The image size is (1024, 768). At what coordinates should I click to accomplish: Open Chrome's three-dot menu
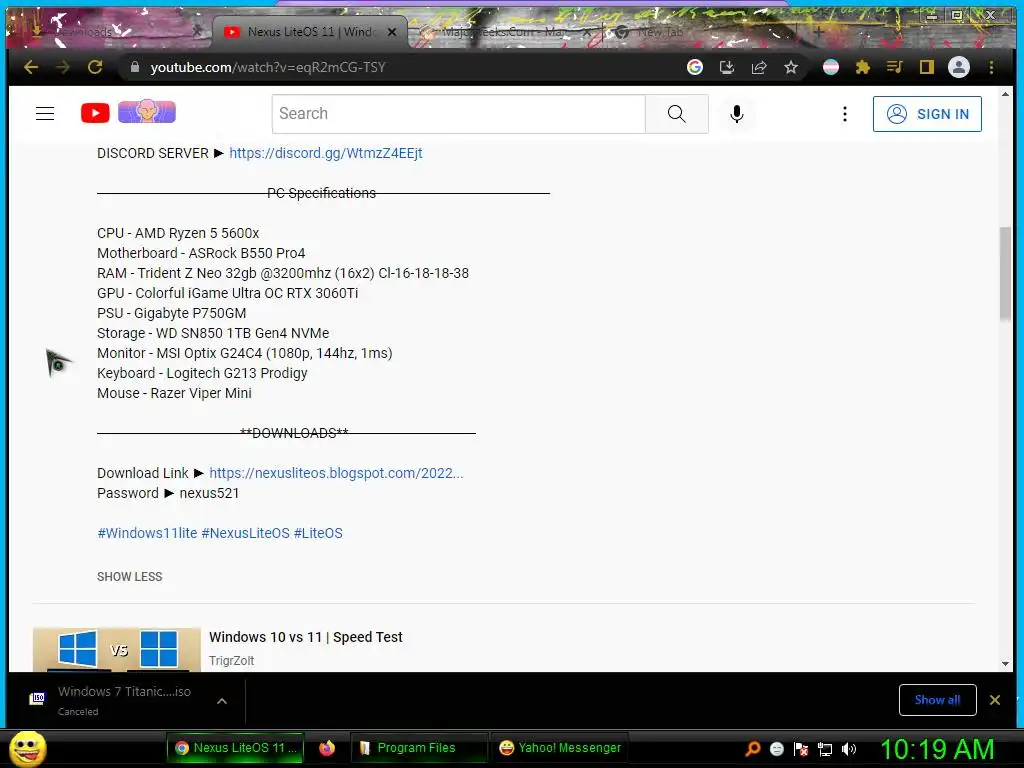(x=991, y=67)
